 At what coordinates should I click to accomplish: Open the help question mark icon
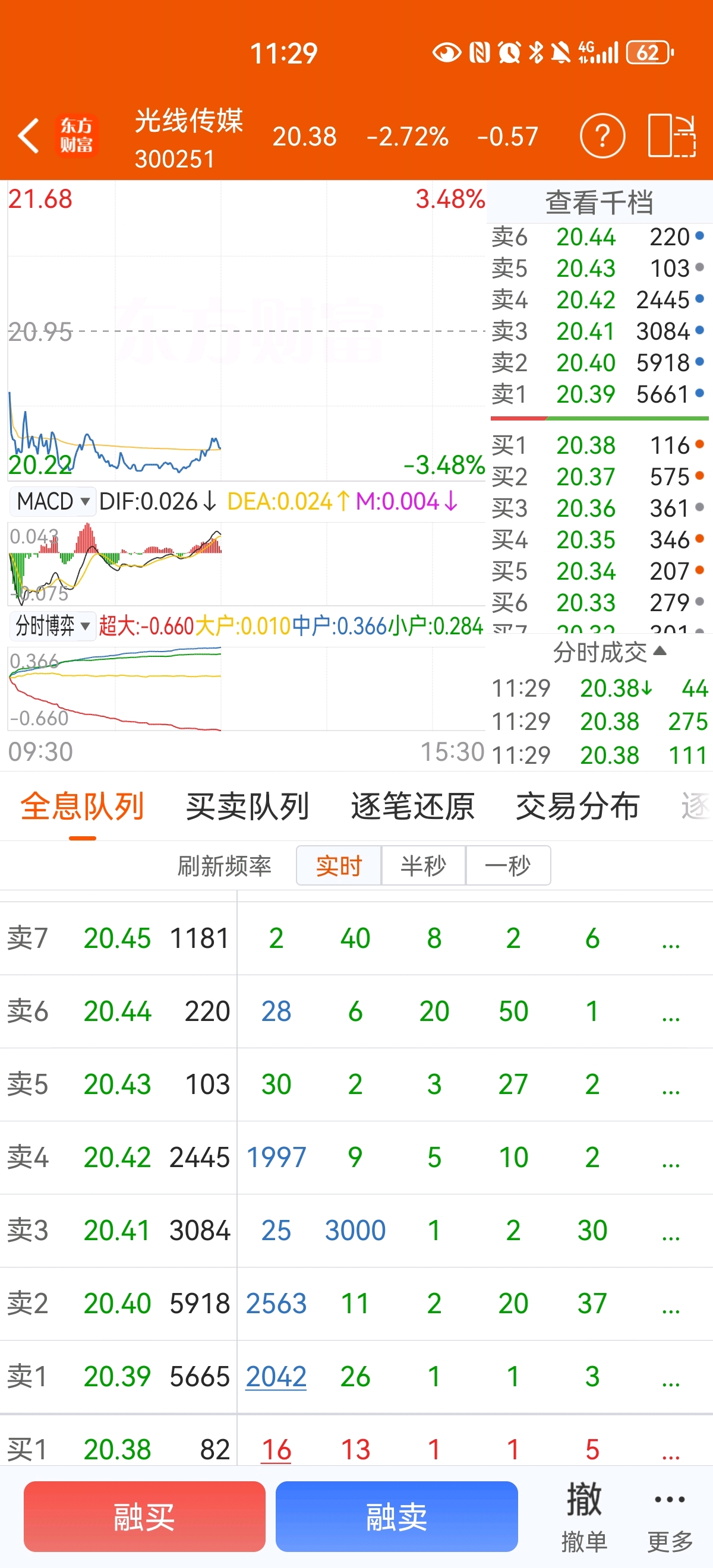coord(601,136)
